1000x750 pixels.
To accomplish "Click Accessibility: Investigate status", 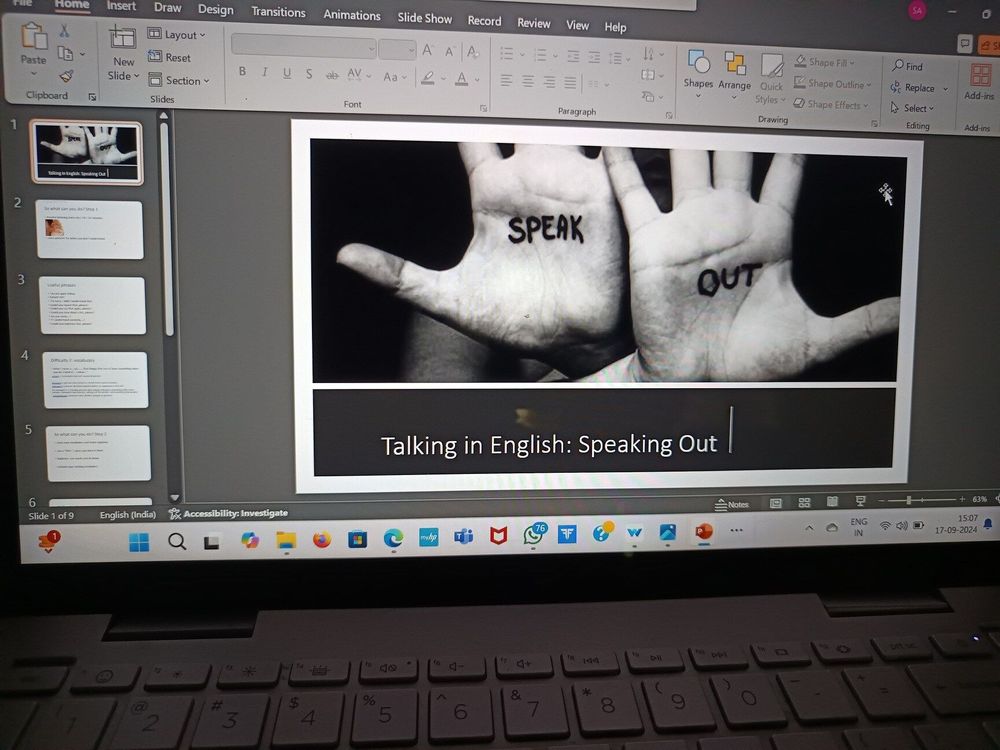I will (x=228, y=513).
